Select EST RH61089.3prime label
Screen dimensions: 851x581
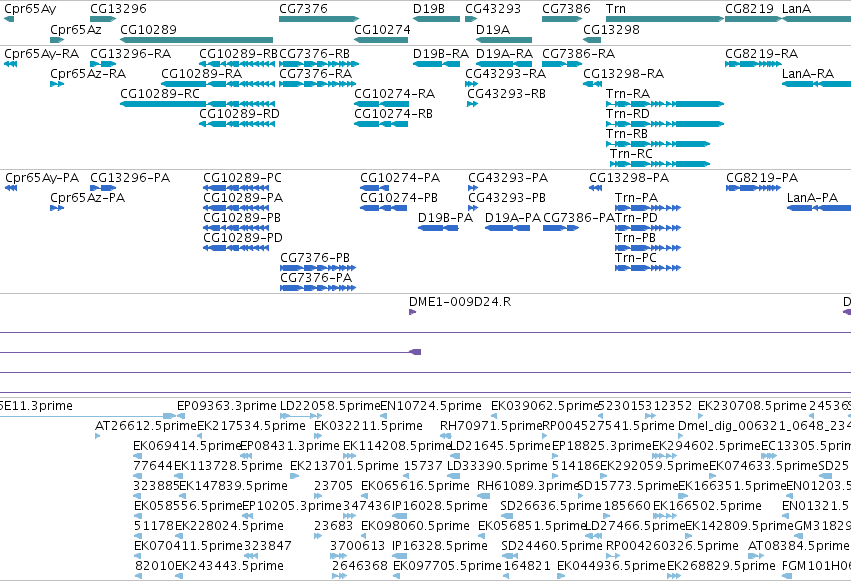[x=528, y=486]
